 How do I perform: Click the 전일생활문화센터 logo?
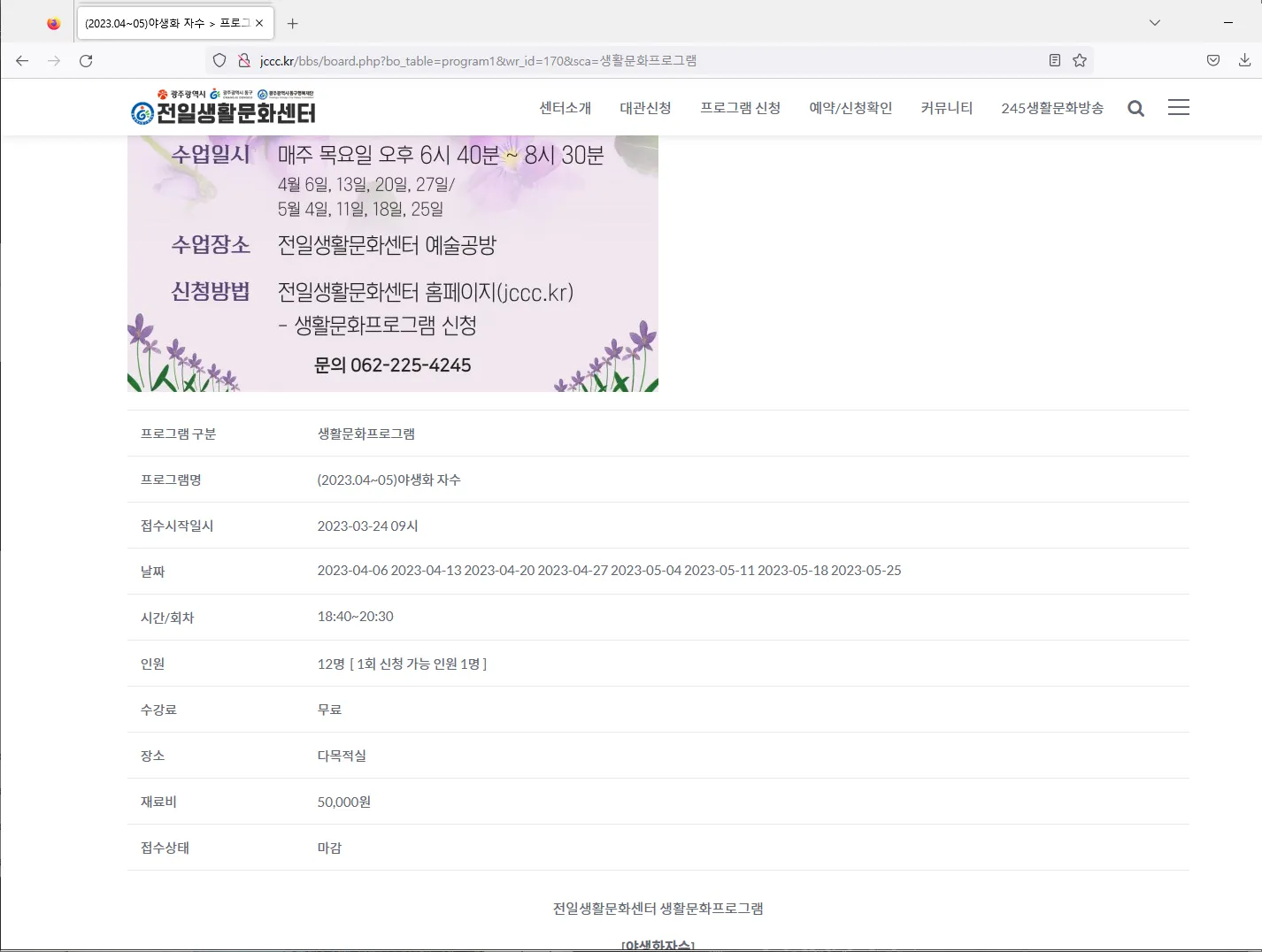click(223, 107)
